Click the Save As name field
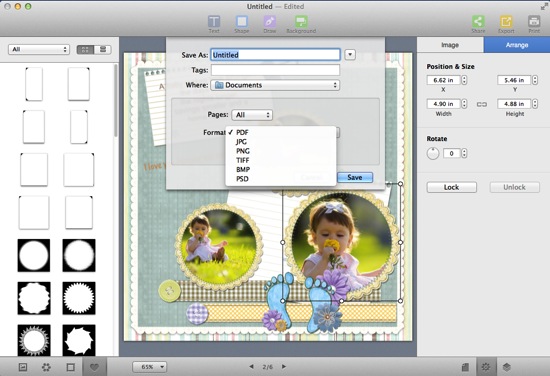Screen dimensions: 550x376 (x=275, y=55)
